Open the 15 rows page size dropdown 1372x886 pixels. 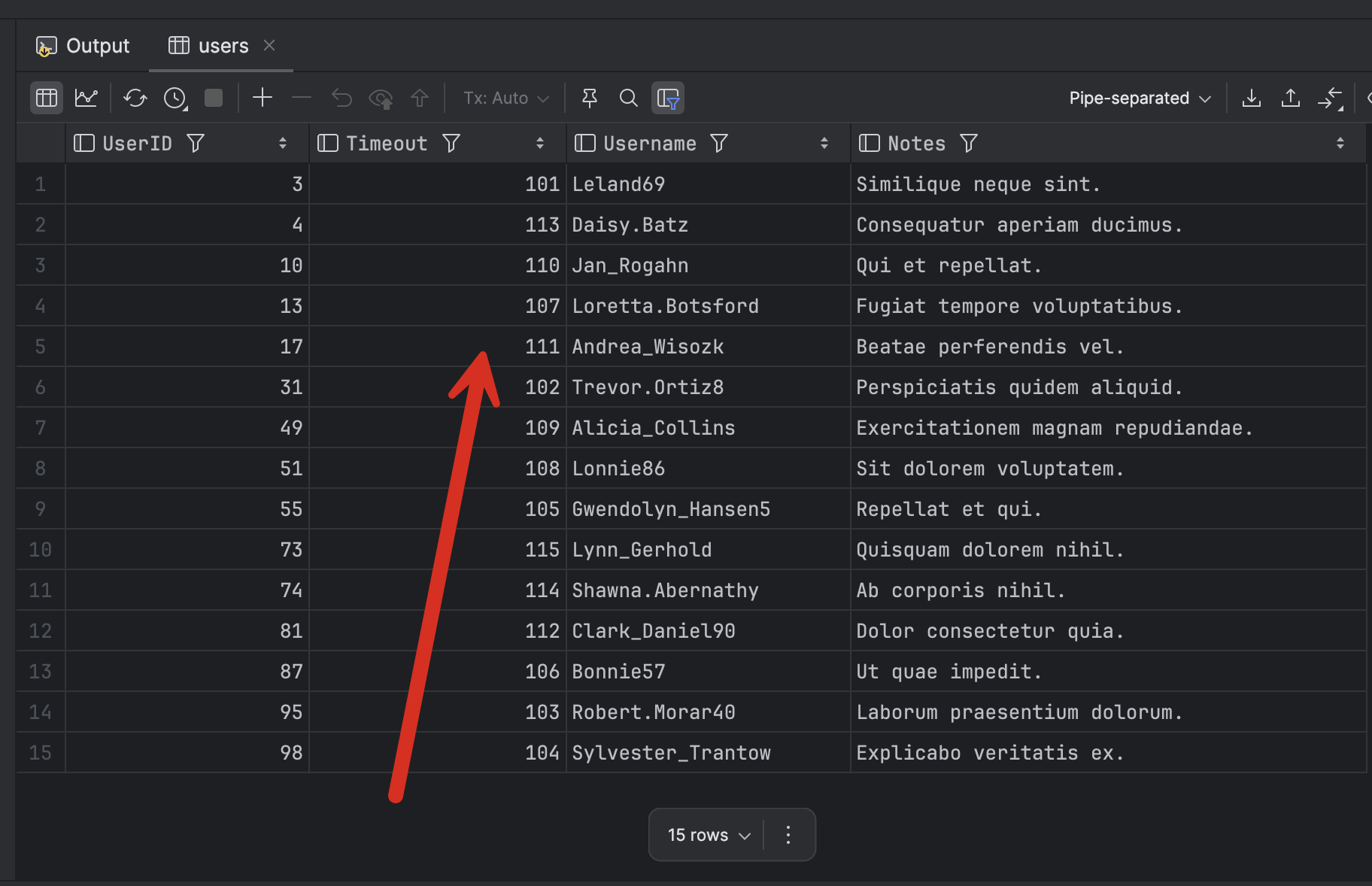709,835
